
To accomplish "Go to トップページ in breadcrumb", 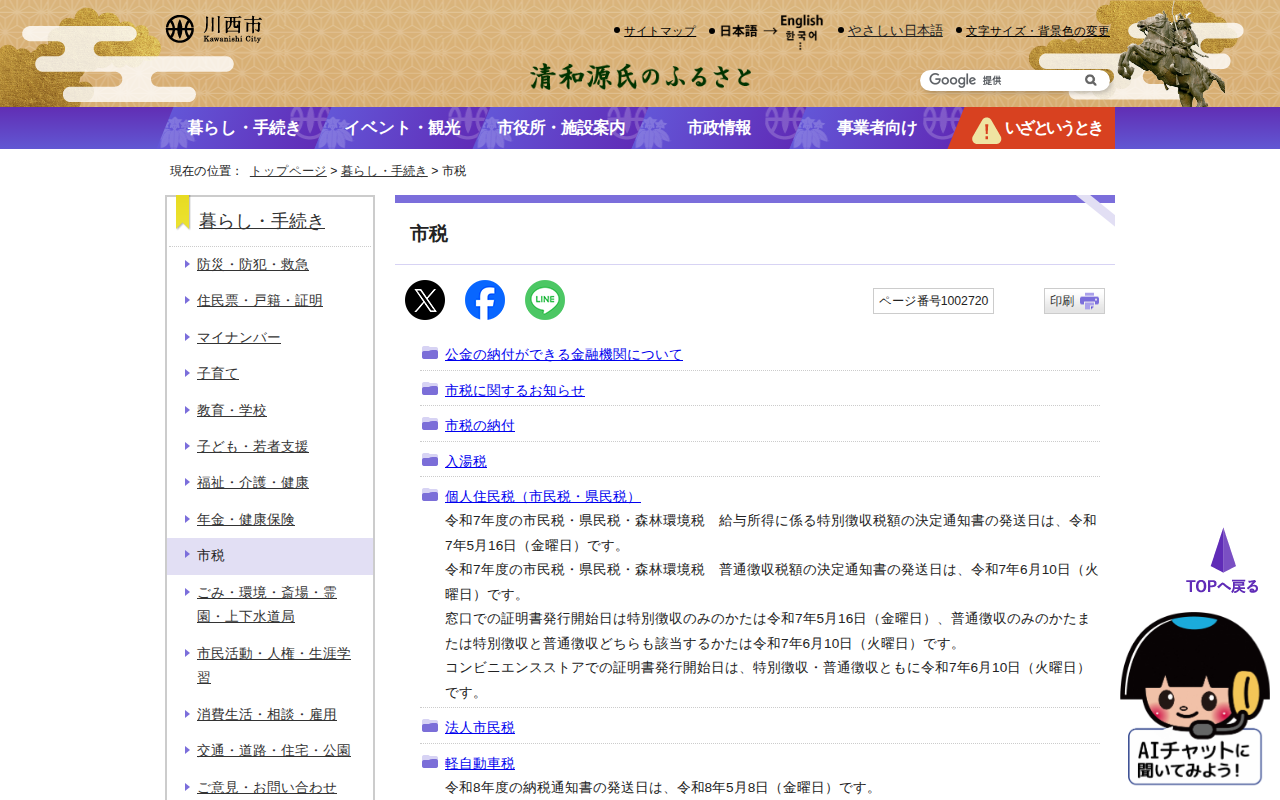I will point(288,171).
